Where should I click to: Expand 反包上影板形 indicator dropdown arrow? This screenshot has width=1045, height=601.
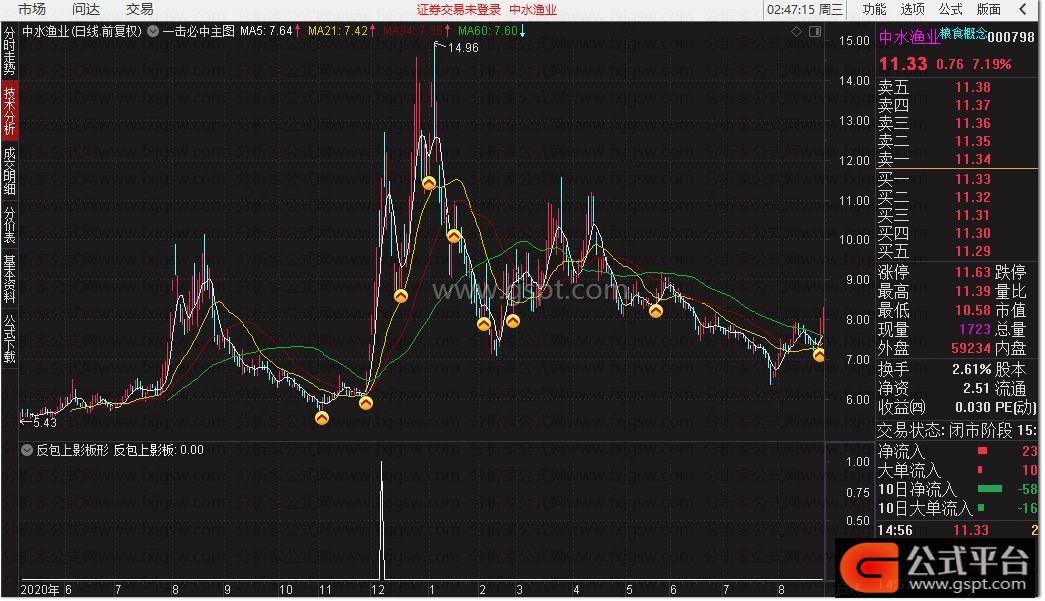pyautogui.click(x=27, y=450)
